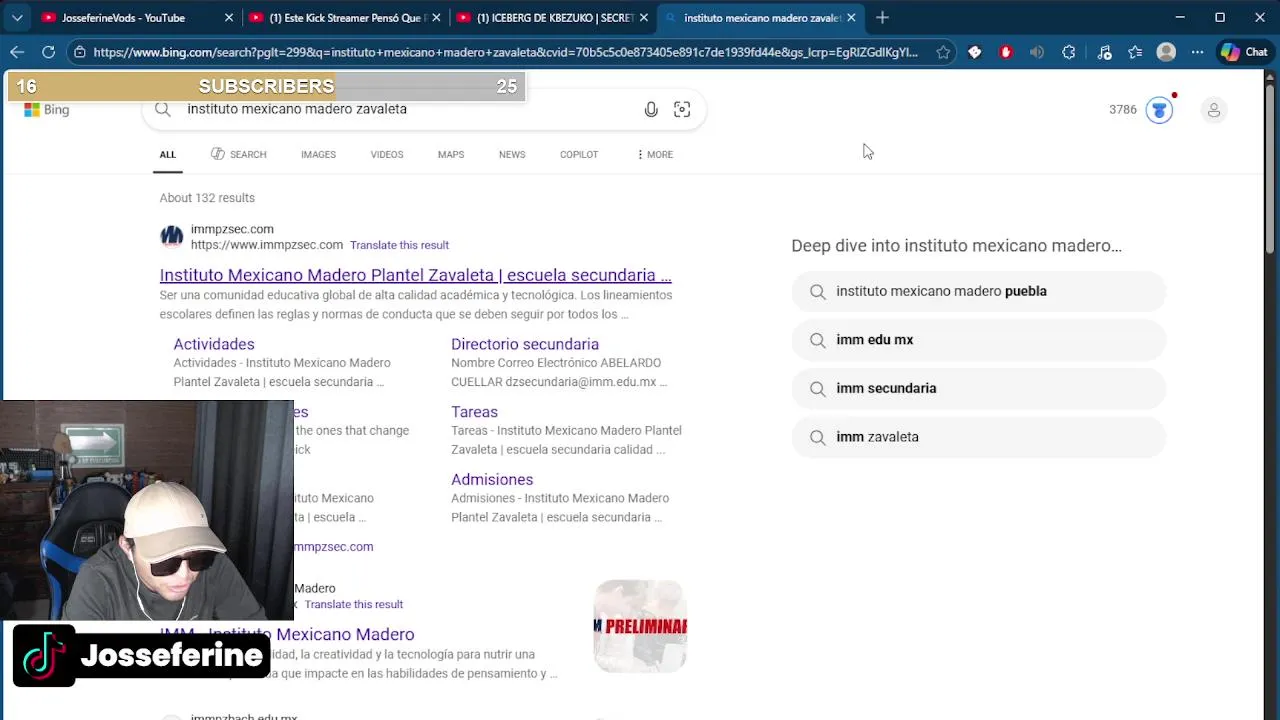Open the site info icon in address bar
This screenshot has width=1280, height=720.
79,52
